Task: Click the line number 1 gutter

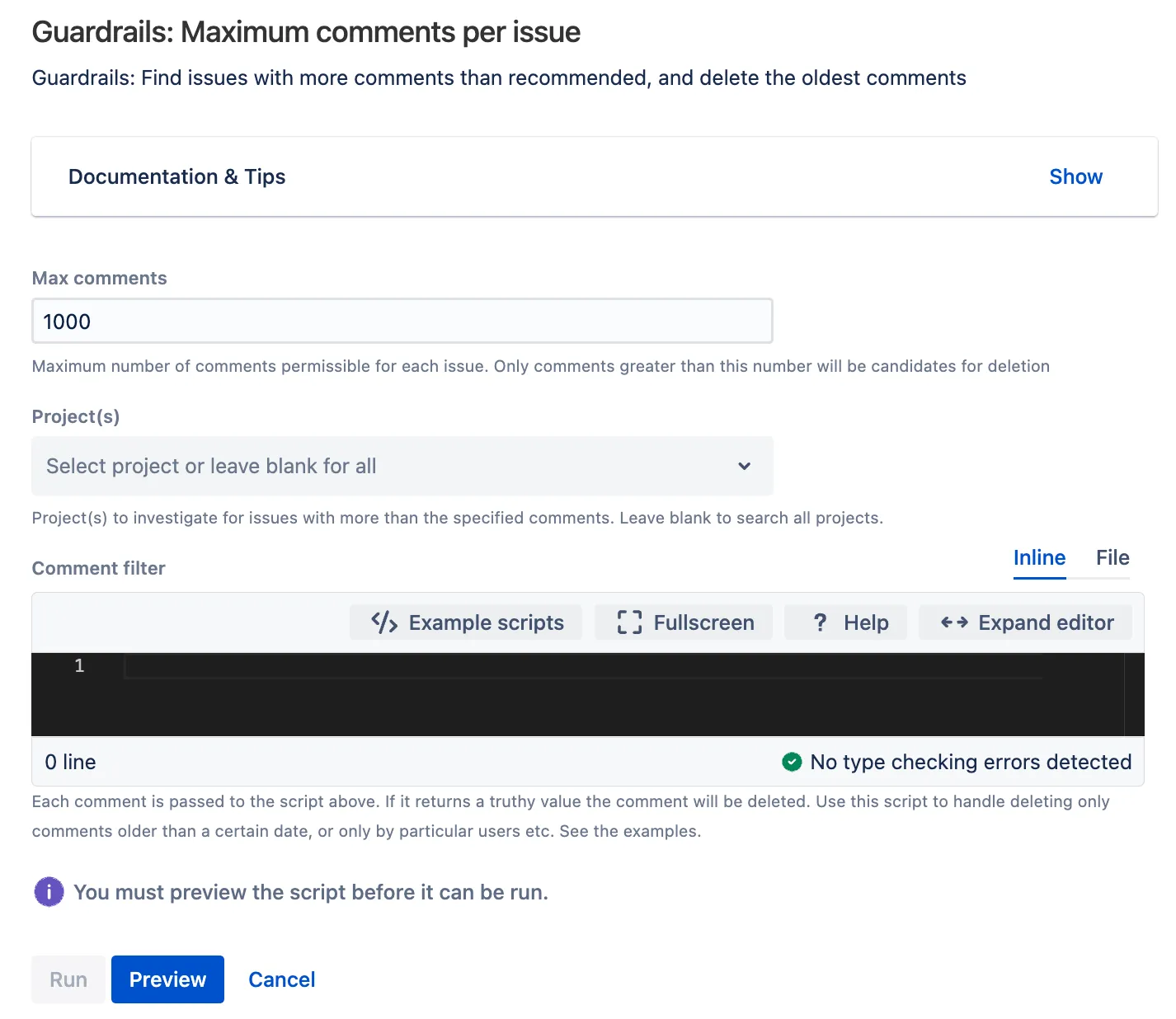Action: click(79, 665)
